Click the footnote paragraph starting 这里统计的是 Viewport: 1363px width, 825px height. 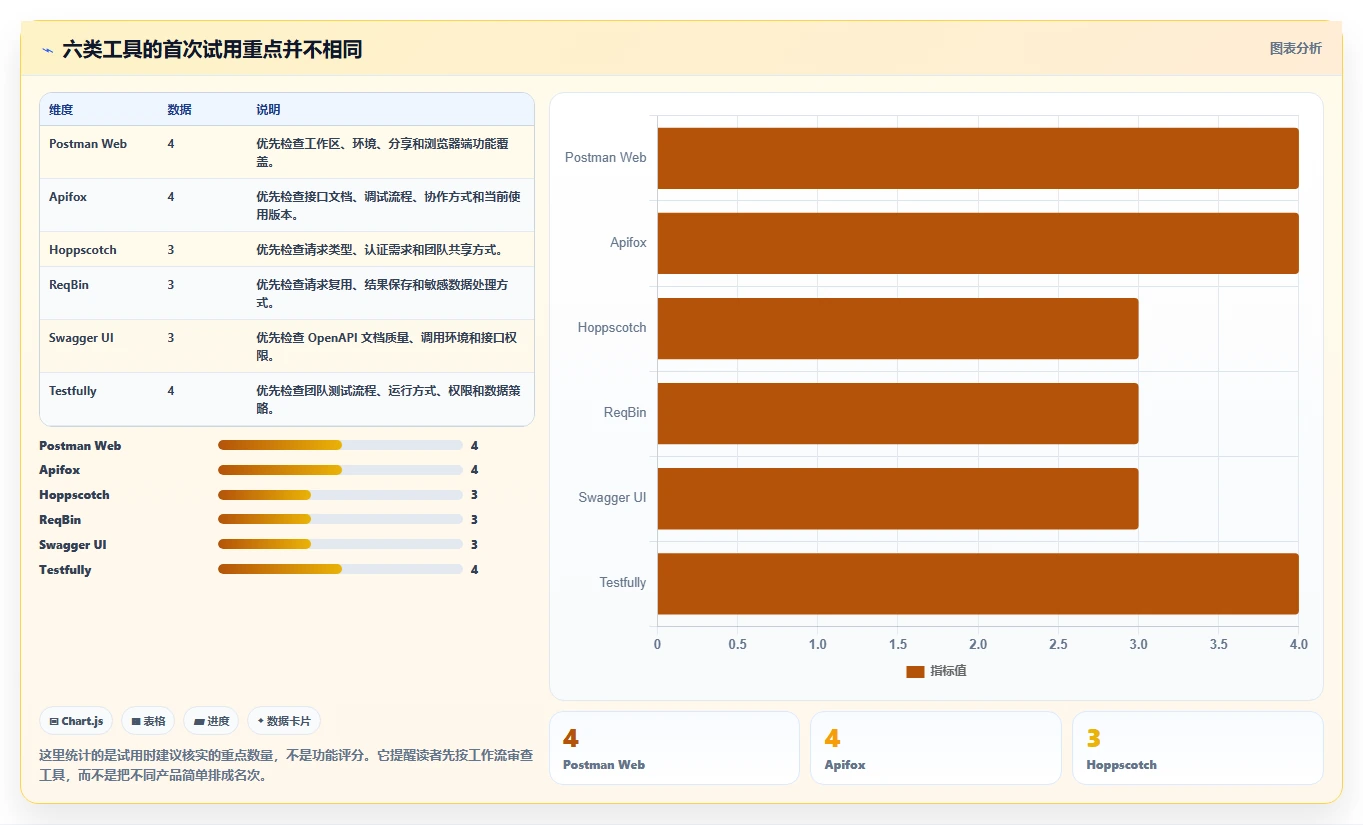pos(286,765)
